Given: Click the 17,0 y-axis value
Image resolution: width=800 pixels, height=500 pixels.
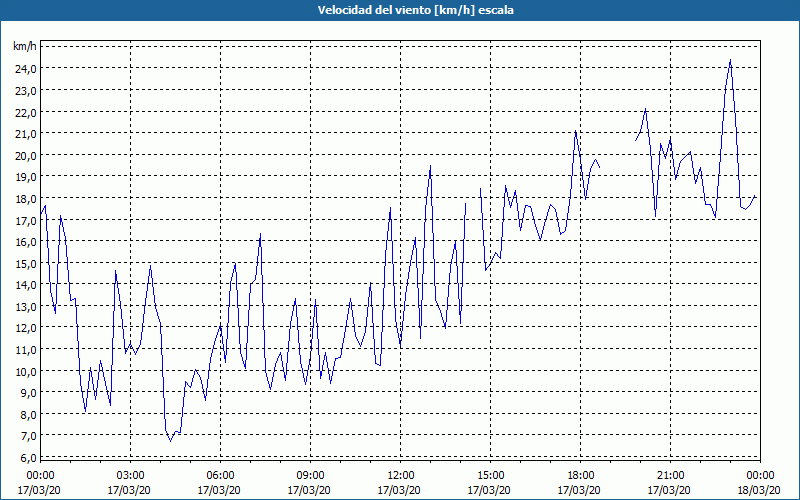Looking at the screenshot, I should 25,220.
